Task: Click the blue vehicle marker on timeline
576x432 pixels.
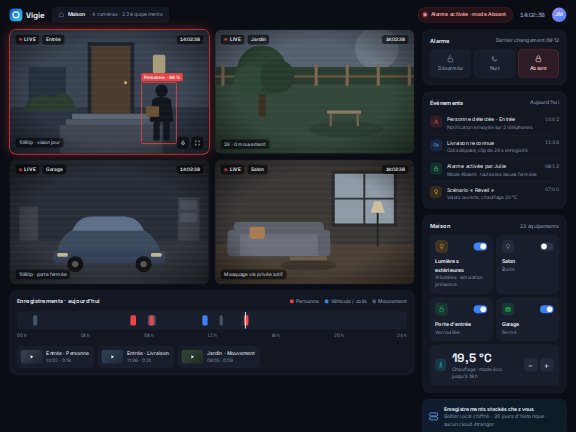Action: pos(205,320)
